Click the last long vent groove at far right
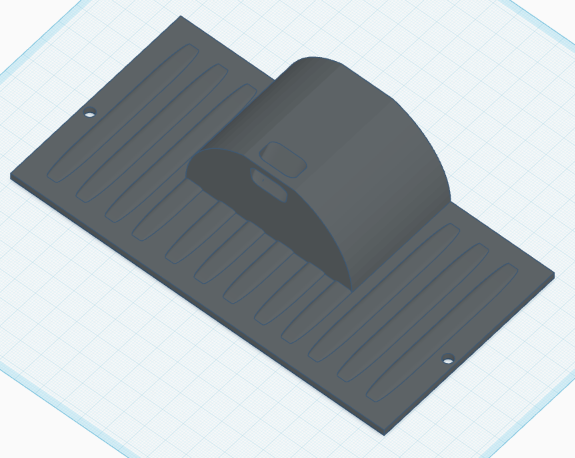This screenshot has width=575, height=458. [x=442, y=332]
